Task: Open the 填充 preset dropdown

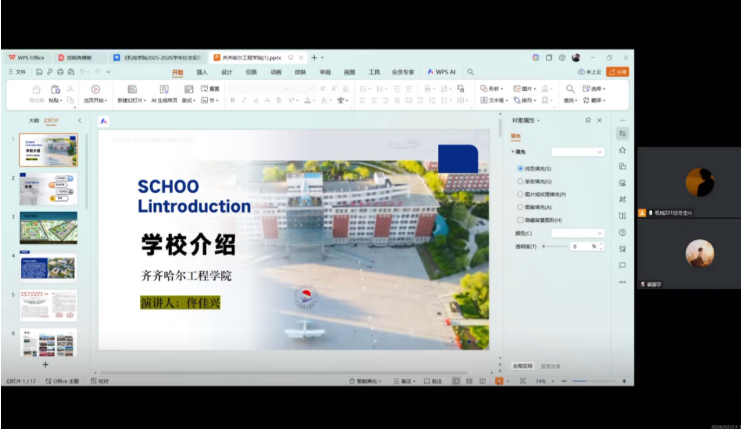Action: click(x=578, y=152)
